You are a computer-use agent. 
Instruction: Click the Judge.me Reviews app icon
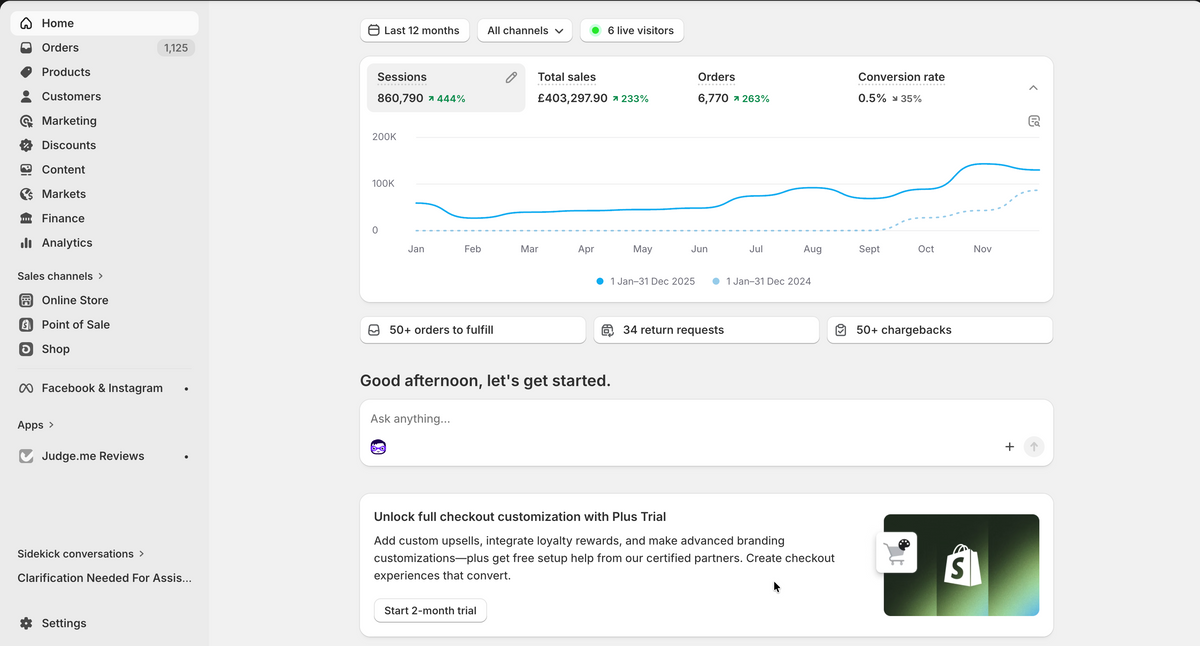26,456
